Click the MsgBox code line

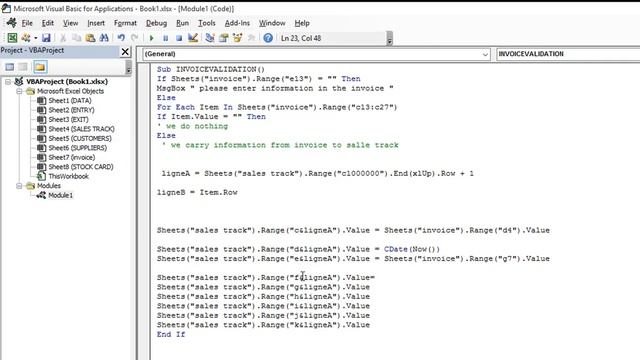click(275, 88)
